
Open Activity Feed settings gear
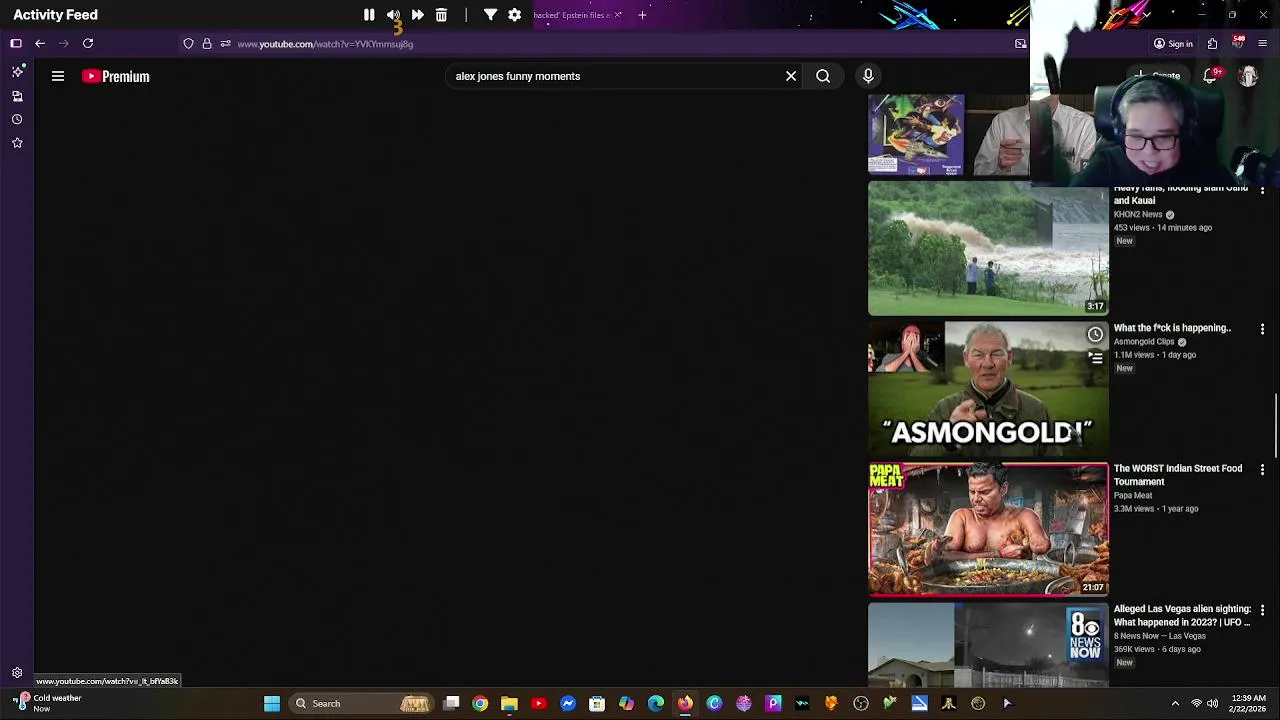[x=514, y=15]
